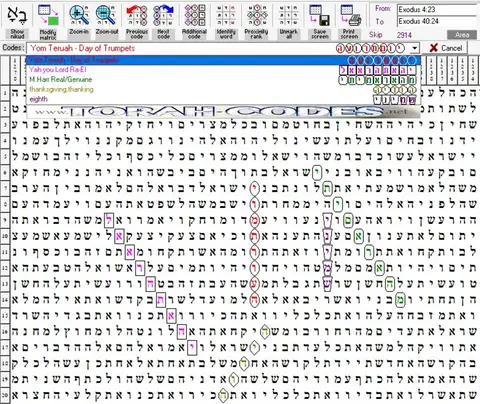Click the To field showing Exodus 40:24

[x=437, y=21]
